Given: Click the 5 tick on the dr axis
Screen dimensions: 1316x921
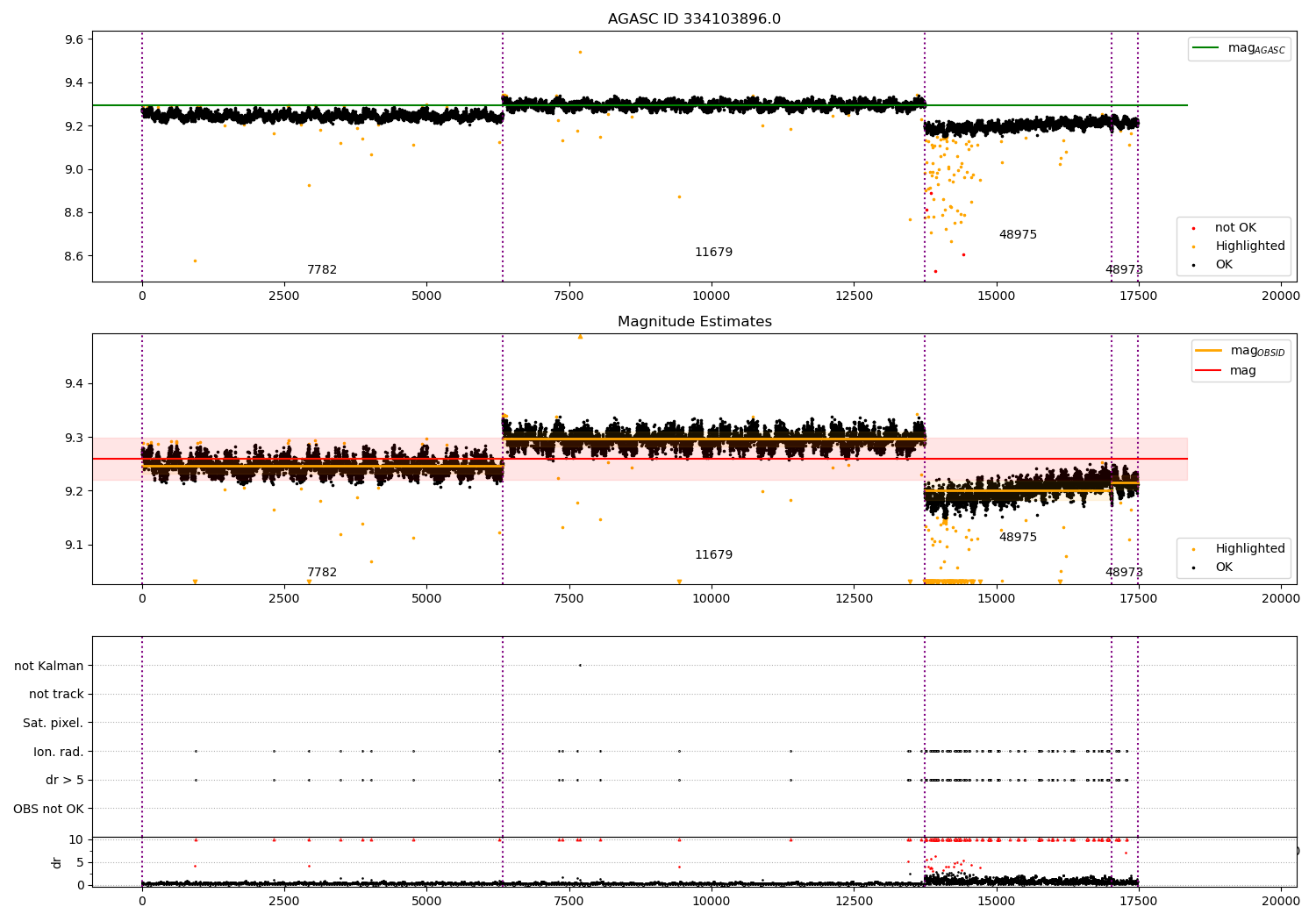Looking at the screenshot, I should (80, 862).
